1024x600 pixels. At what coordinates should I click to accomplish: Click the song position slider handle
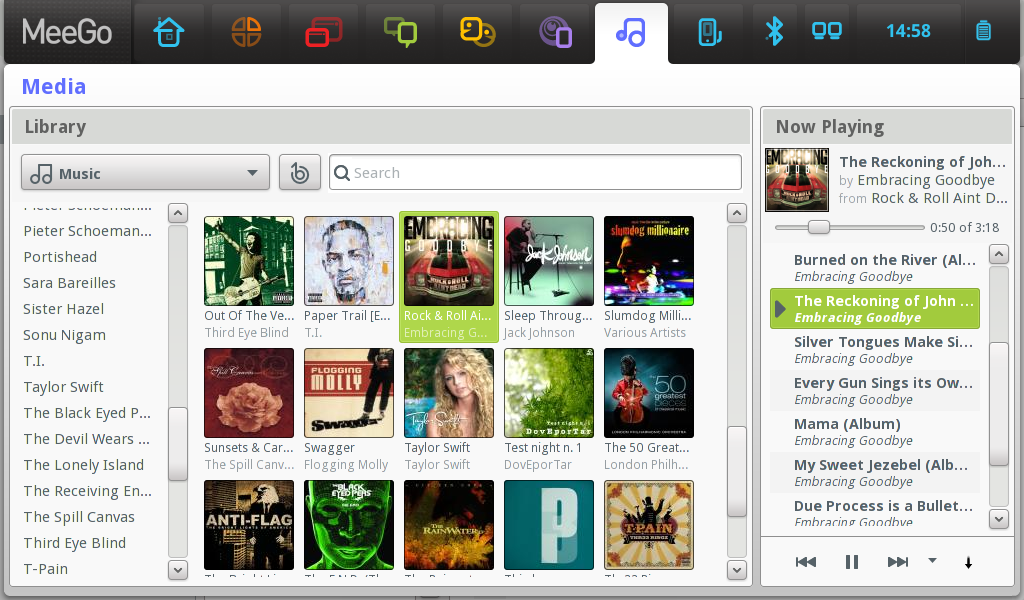[818, 227]
